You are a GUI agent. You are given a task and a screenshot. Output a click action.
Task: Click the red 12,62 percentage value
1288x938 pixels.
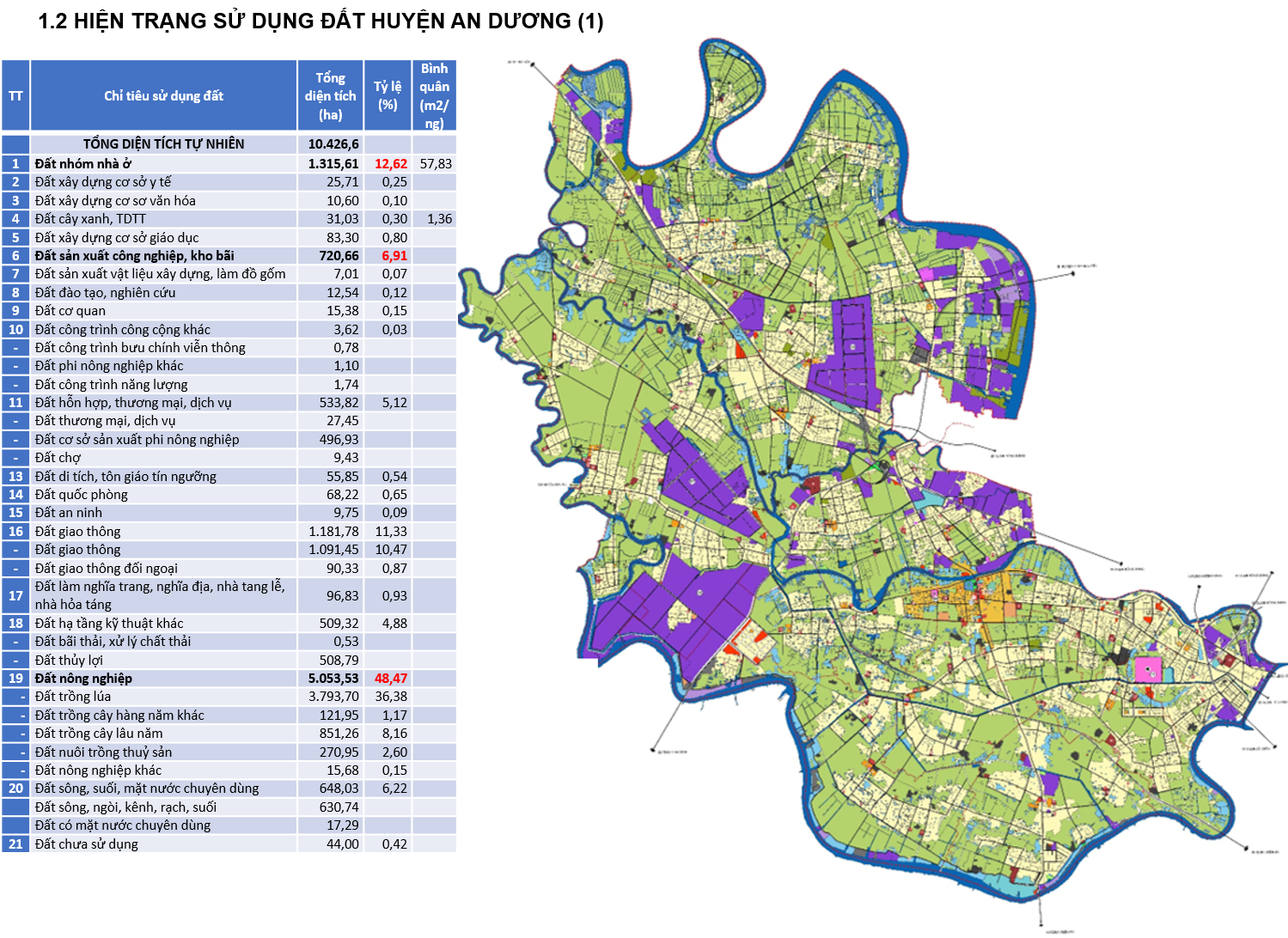tap(390, 163)
